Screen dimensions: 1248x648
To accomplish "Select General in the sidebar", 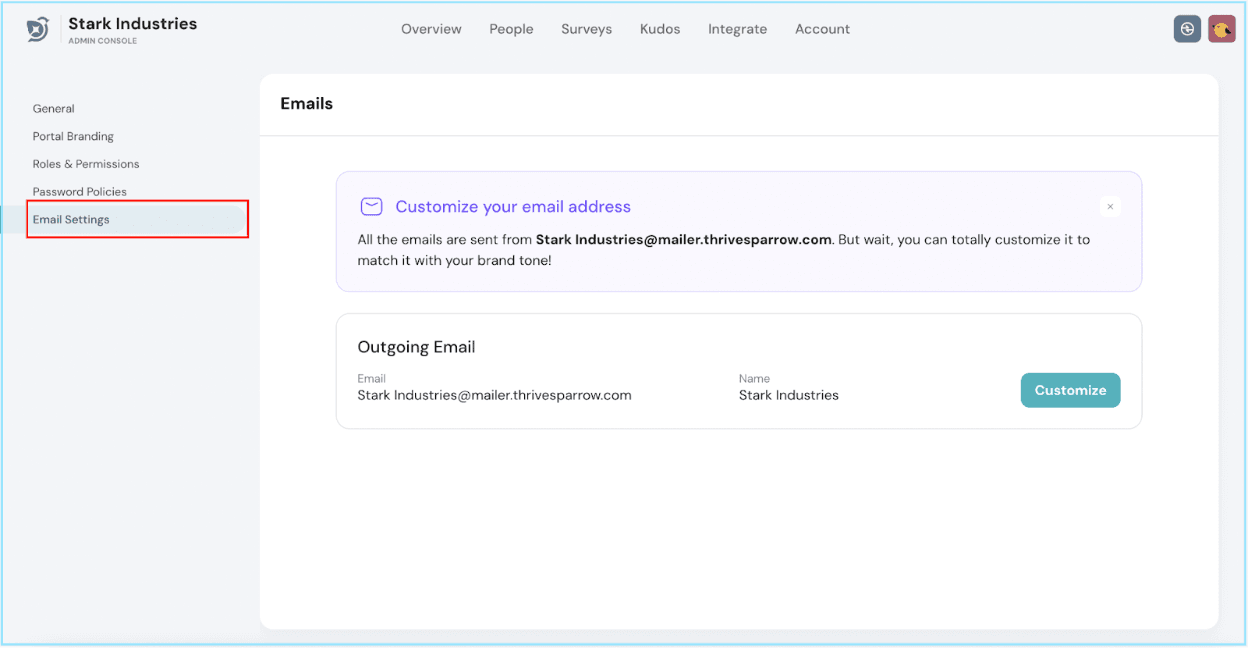I will [x=54, y=109].
